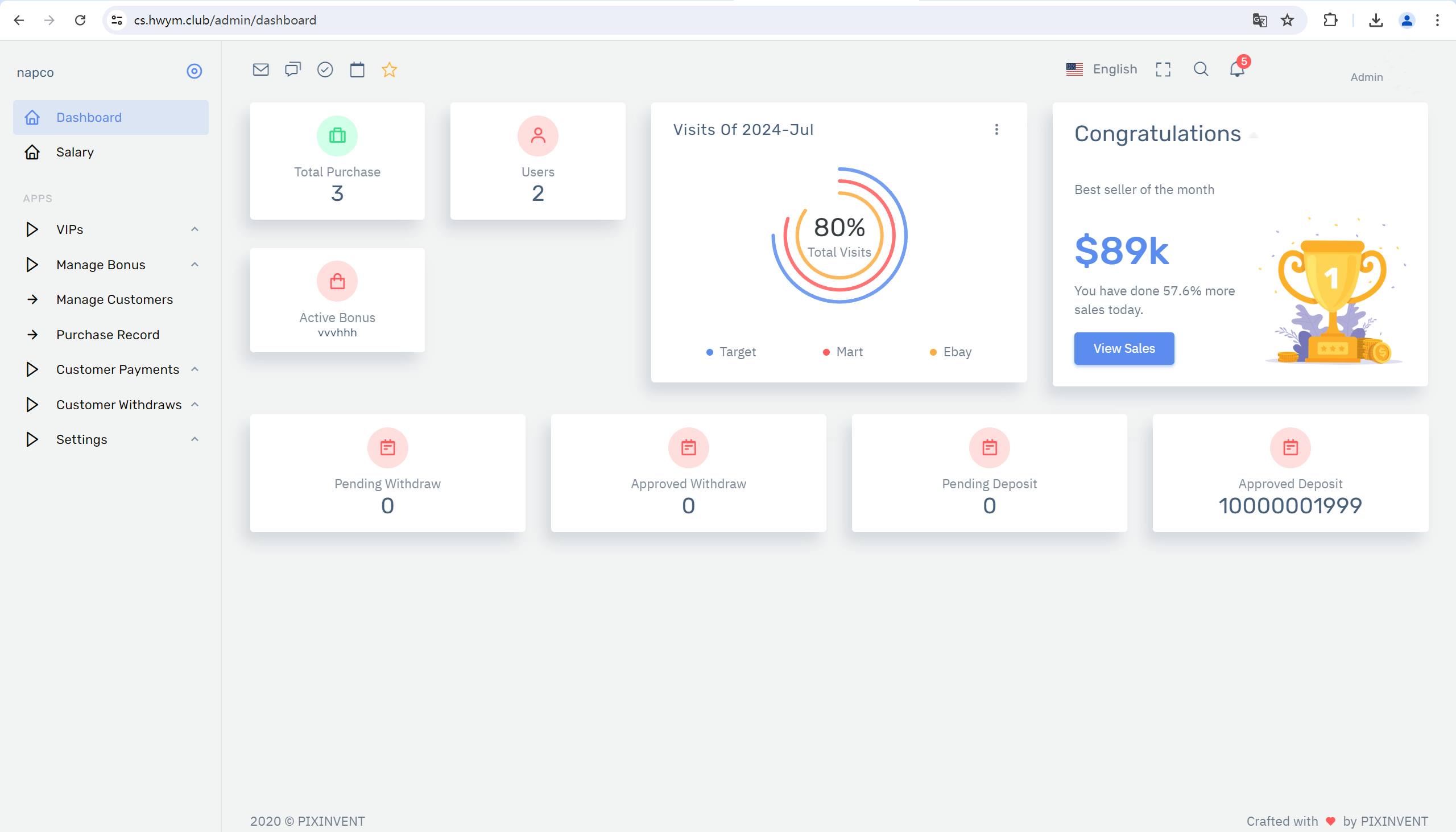Click the notifications bell icon

click(x=1237, y=69)
